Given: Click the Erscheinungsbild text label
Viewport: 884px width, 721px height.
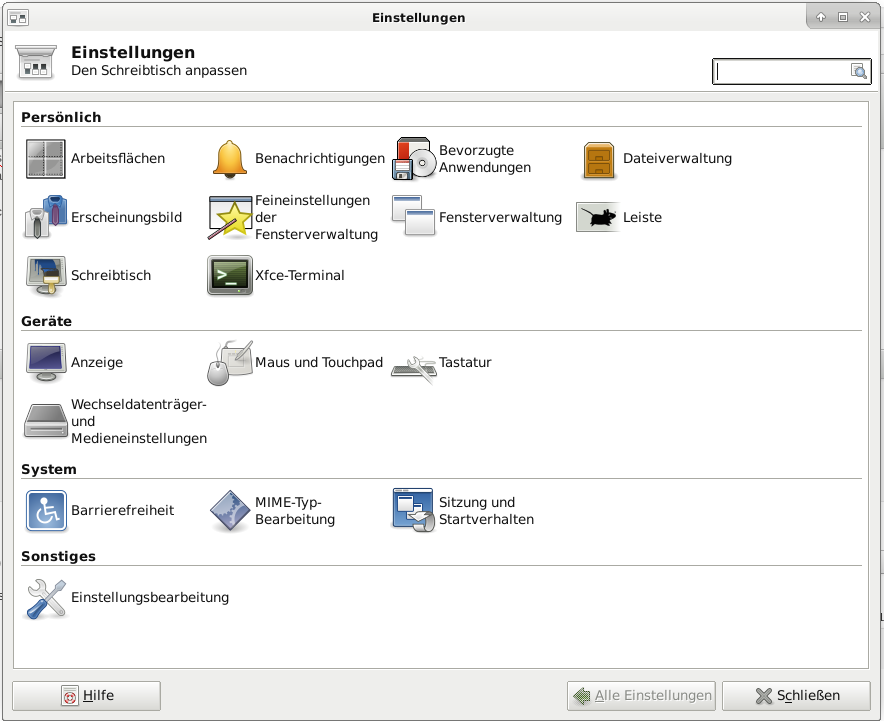Looking at the screenshot, I should coord(126,217).
